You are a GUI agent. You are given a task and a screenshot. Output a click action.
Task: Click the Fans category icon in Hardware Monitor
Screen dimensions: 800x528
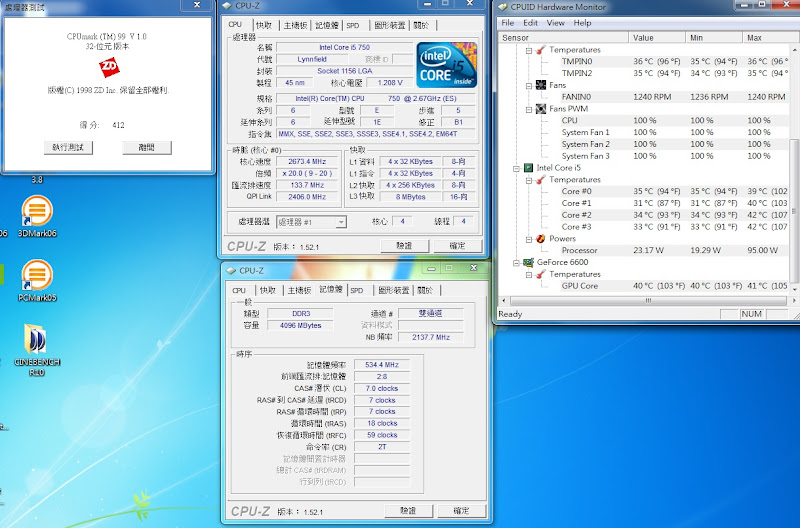[x=541, y=85]
